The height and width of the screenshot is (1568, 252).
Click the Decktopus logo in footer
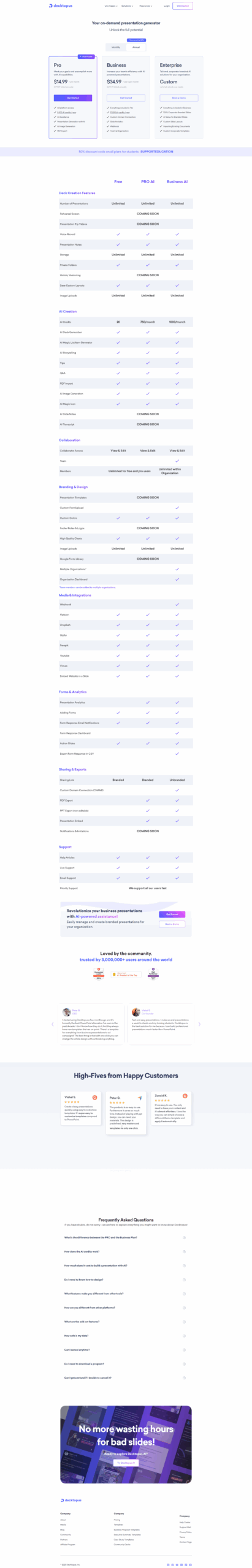pos(71,1499)
